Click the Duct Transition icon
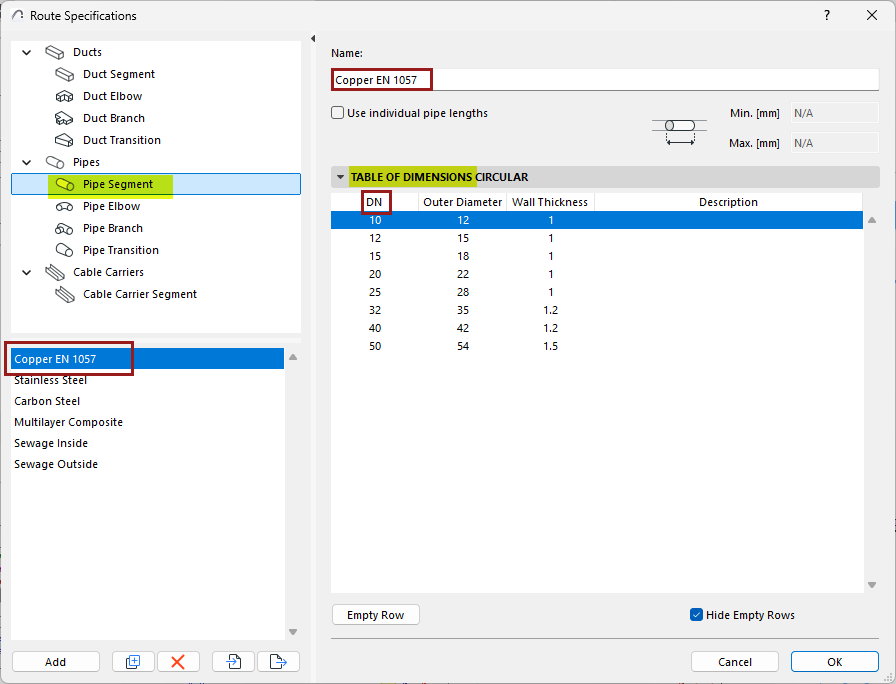The image size is (896, 684). click(x=64, y=141)
